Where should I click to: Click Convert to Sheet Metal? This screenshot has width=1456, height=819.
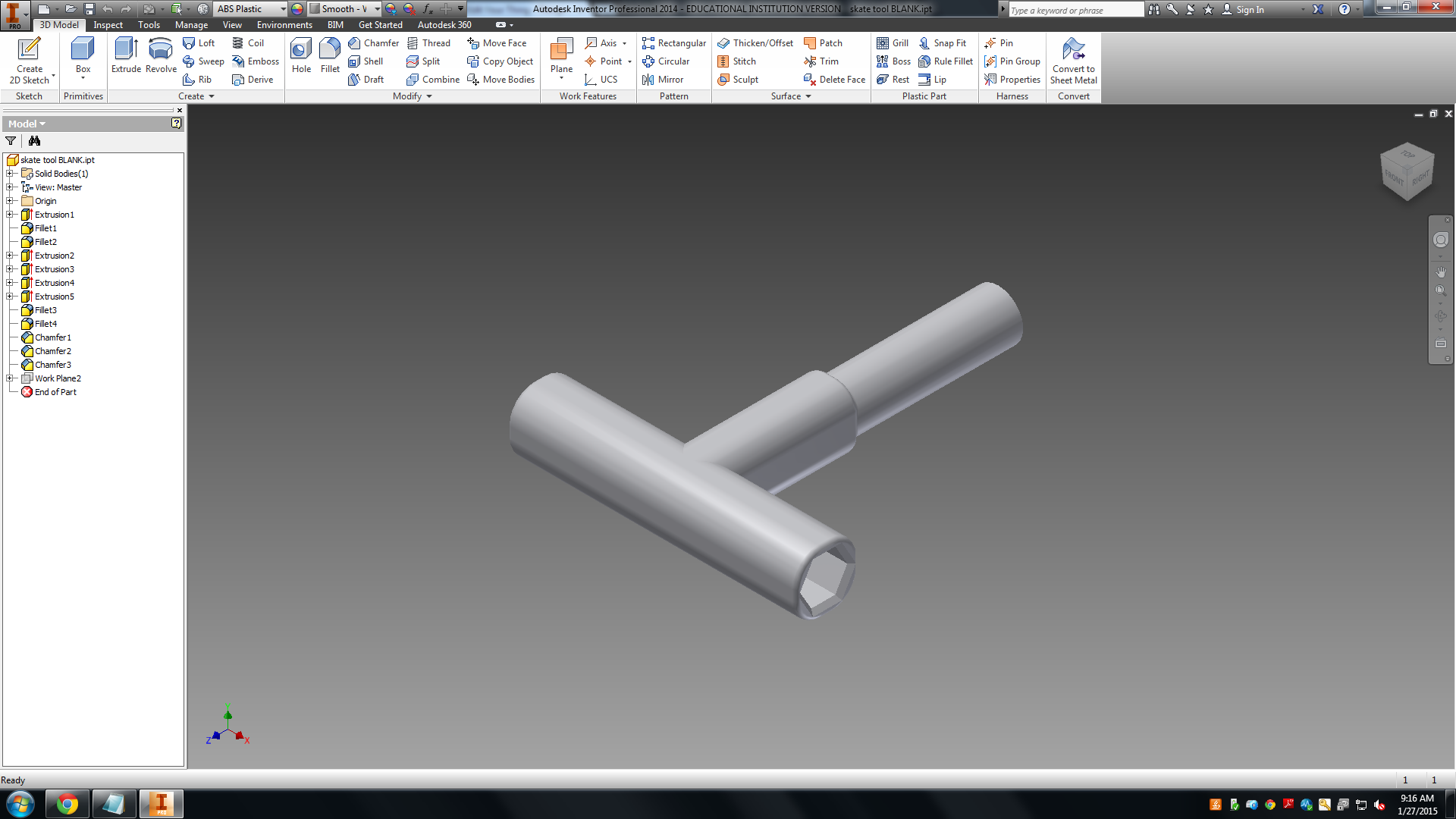[x=1073, y=61]
